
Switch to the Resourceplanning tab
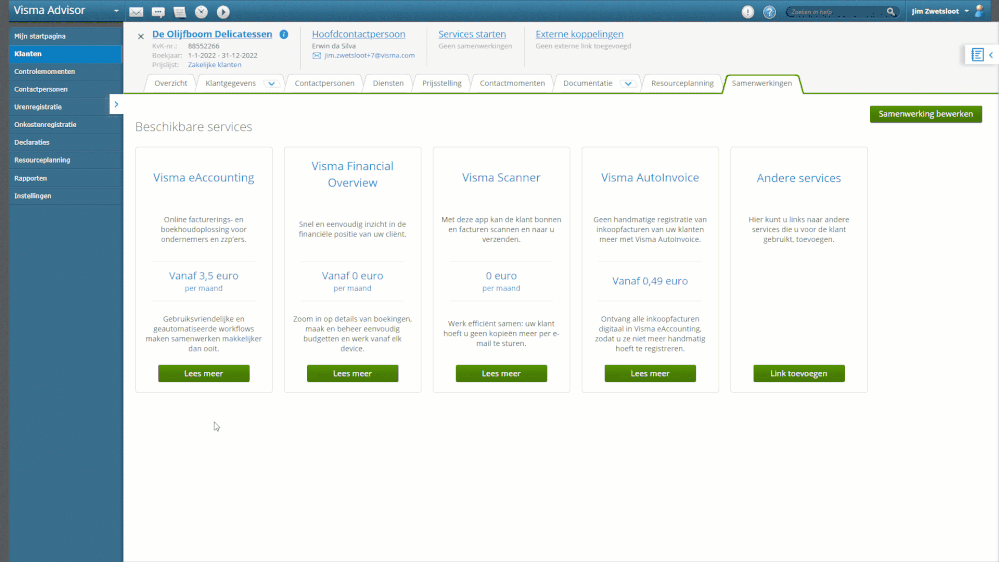coord(682,83)
